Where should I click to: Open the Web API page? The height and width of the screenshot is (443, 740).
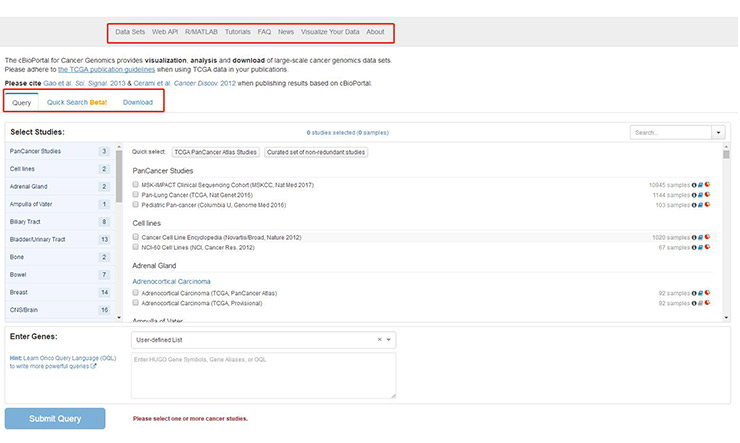point(165,32)
